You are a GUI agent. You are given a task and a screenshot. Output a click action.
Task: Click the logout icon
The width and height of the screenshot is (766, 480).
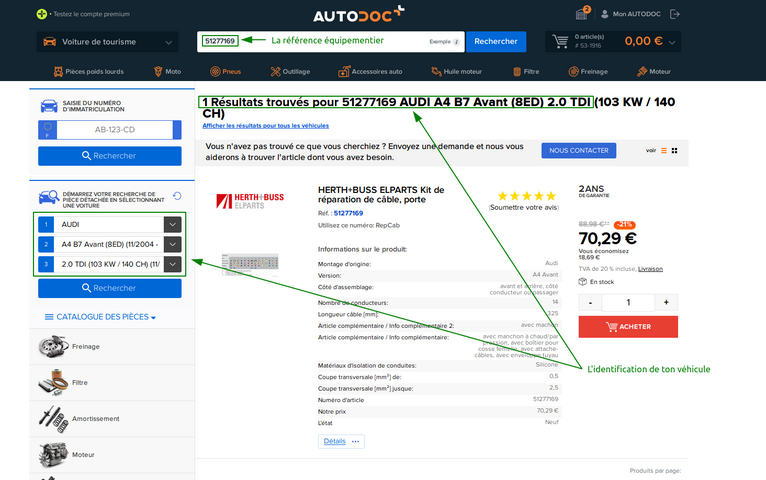tap(675, 14)
